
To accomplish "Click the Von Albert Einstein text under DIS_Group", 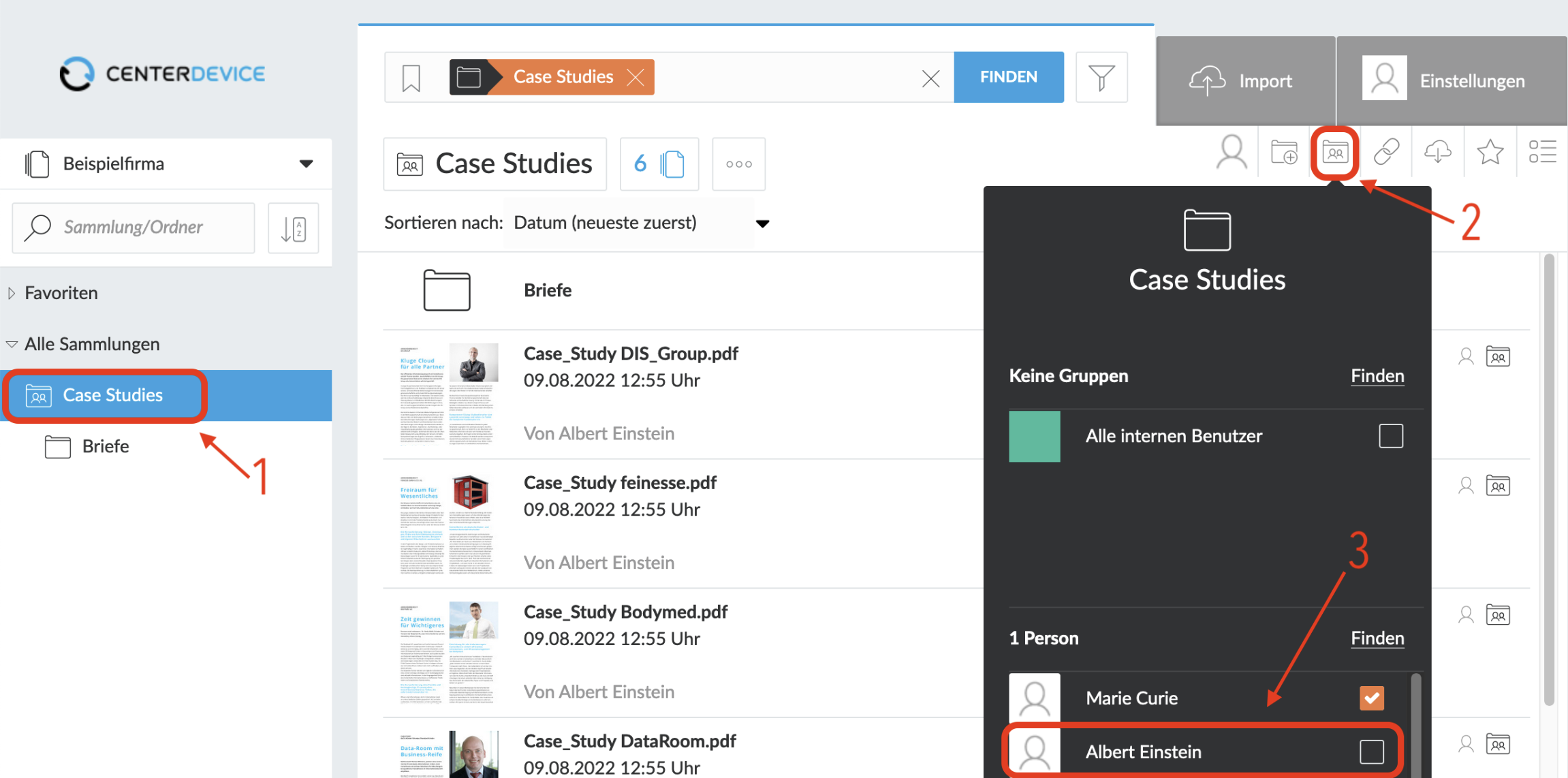I will click(x=599, y=433).
